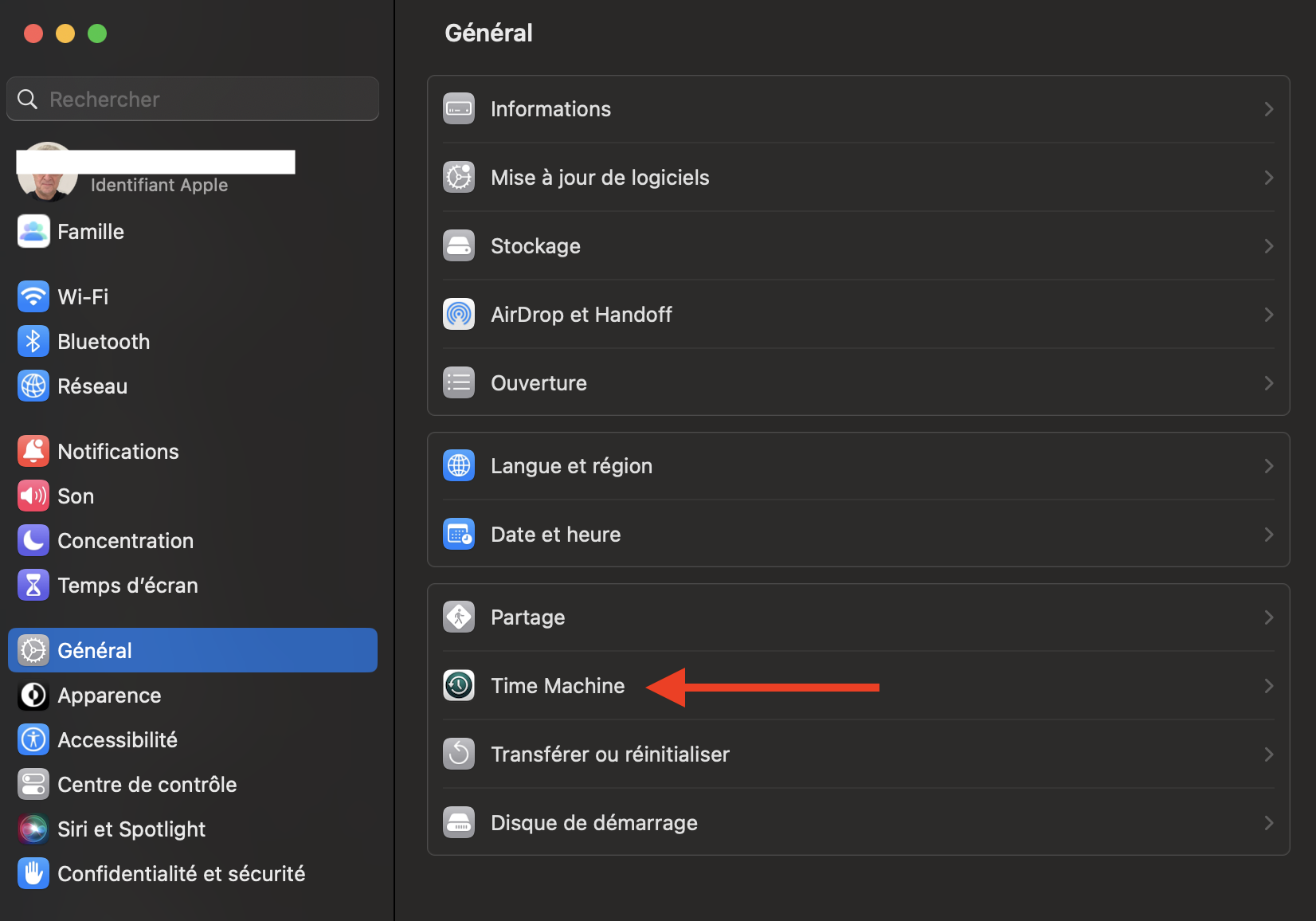Open Confidentialité et sécurité settings
Screen dimensions: 1316x921
coord(181,874)
